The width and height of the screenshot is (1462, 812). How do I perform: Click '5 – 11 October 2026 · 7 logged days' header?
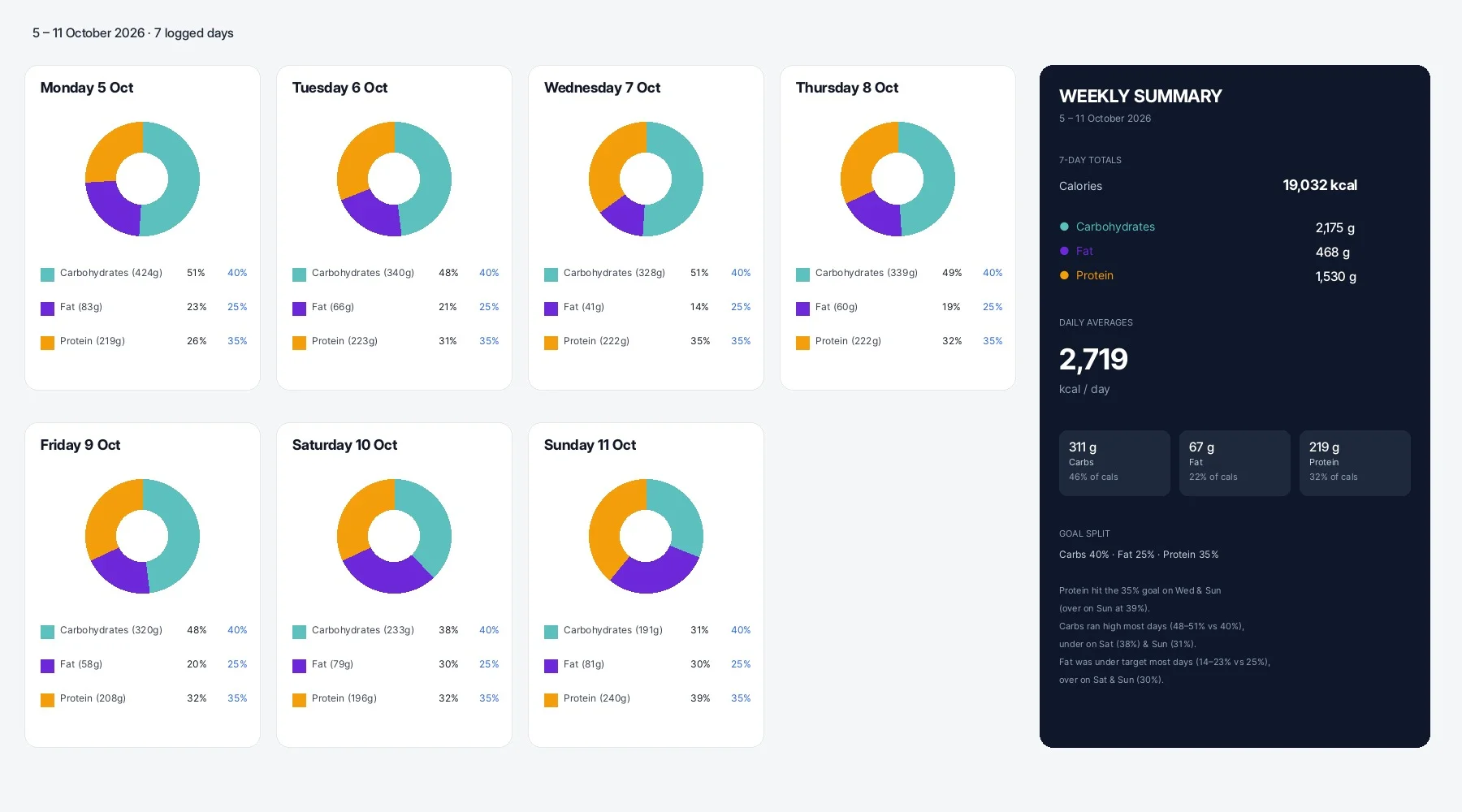pyautogui.click(x=133, y=33)
